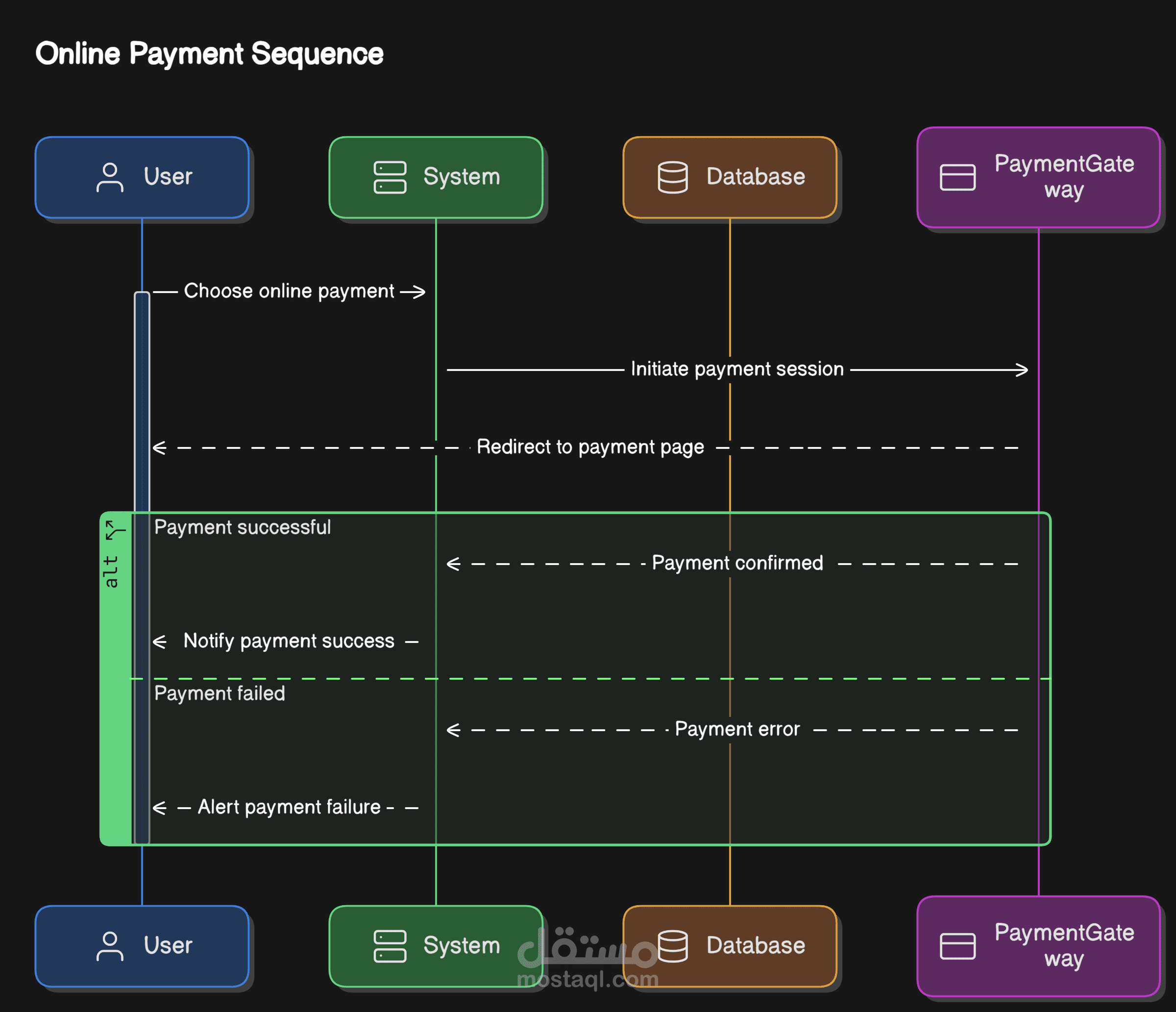This screenshot has width=1176, height=1012.
Task: Select the bottom "User" label
Action: (168, 945)
